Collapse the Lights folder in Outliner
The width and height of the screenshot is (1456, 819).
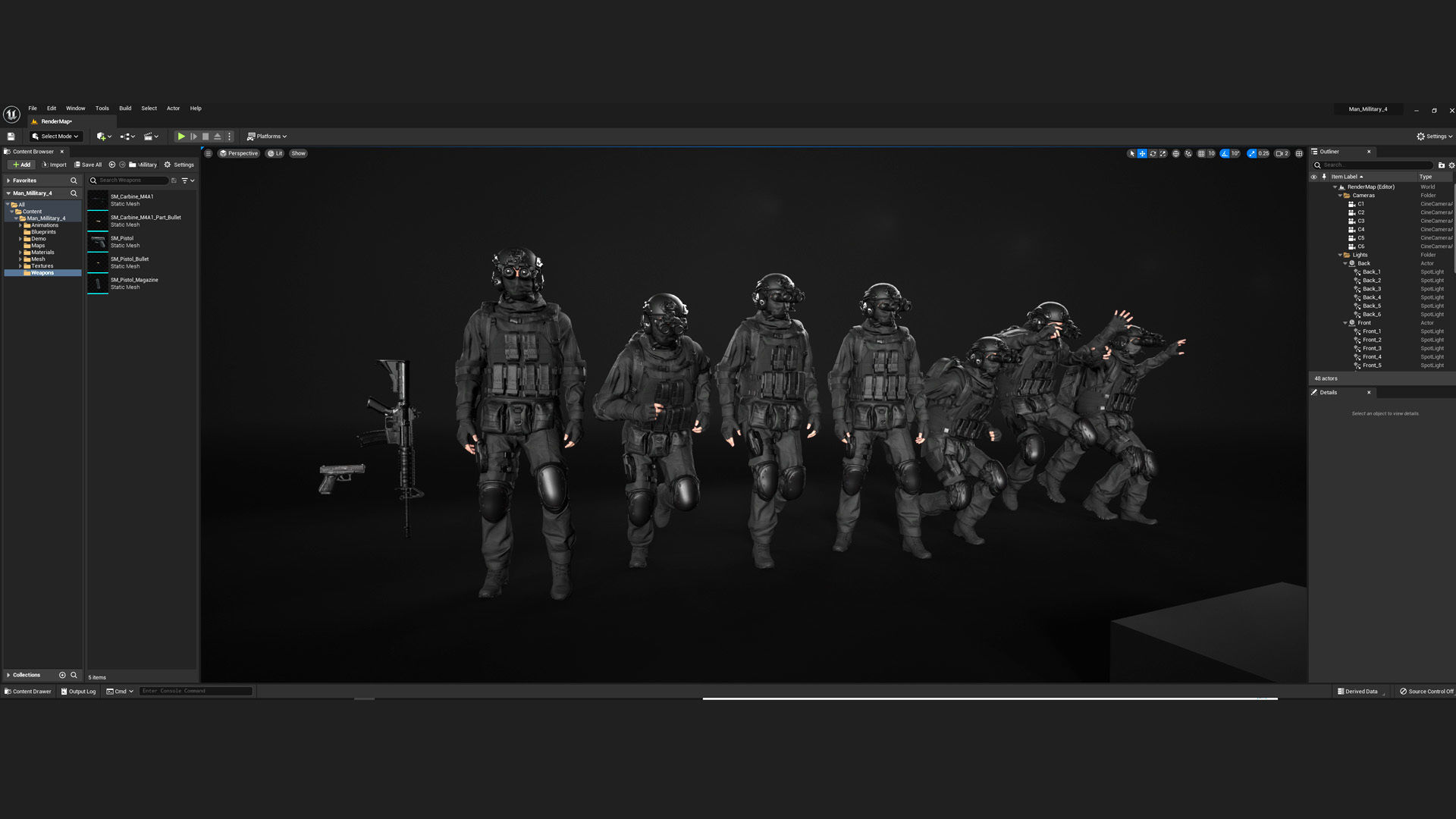pos(1340,255)
